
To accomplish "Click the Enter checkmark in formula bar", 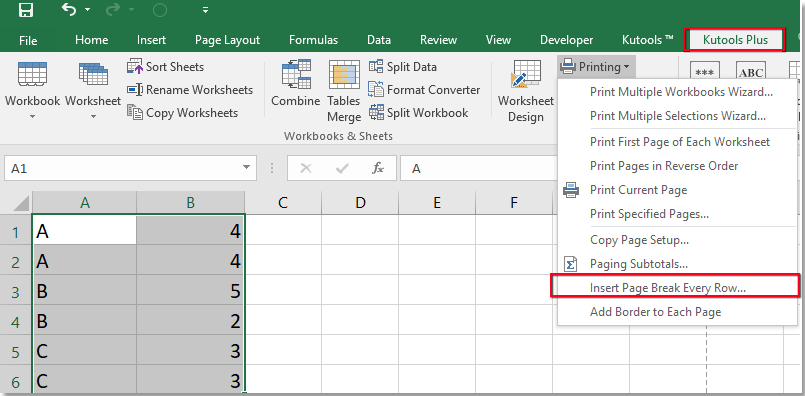I will click(x=342, y=168).
